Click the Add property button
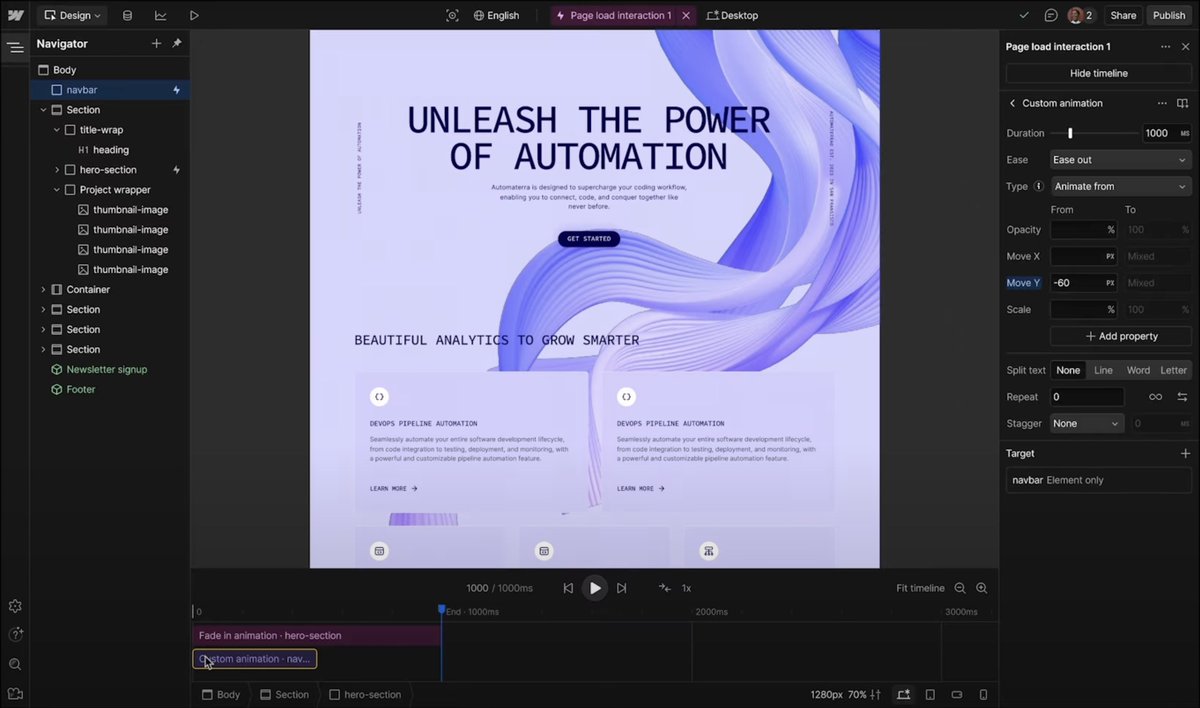Viewport: 1200px width, 708px height. [1121, 336]
